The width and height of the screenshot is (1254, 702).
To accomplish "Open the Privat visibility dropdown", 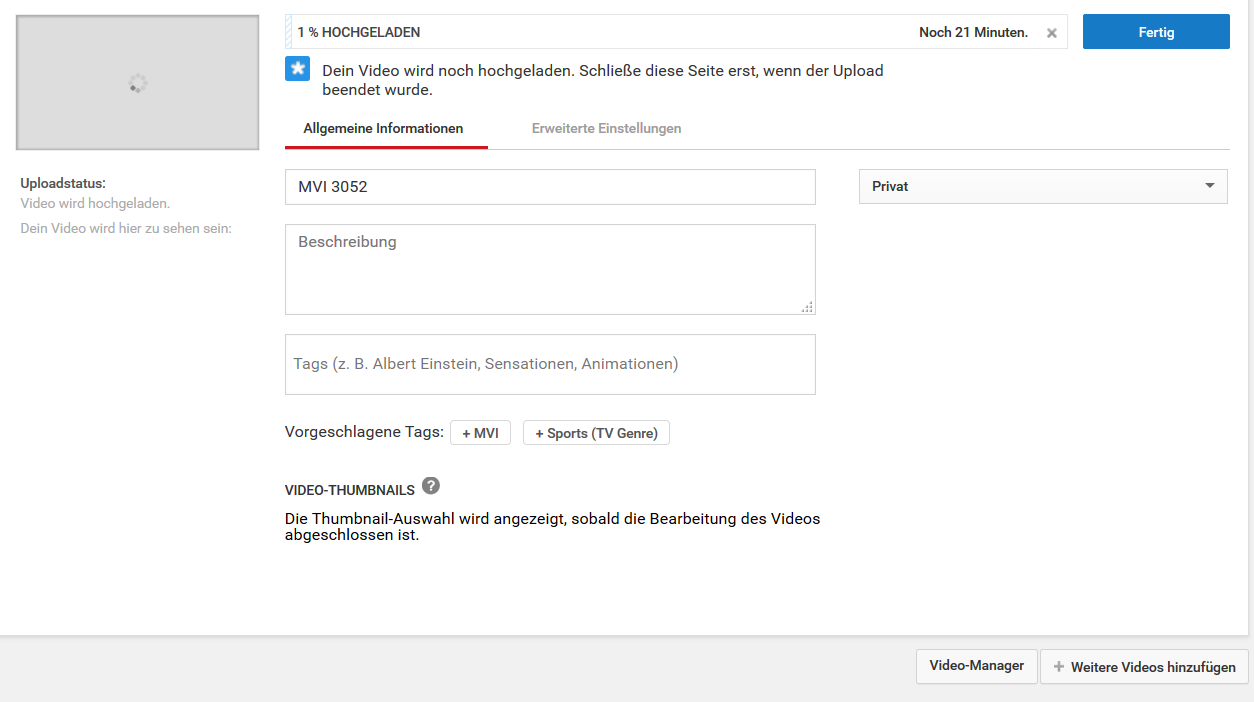I will click(x=1042, y=186).
